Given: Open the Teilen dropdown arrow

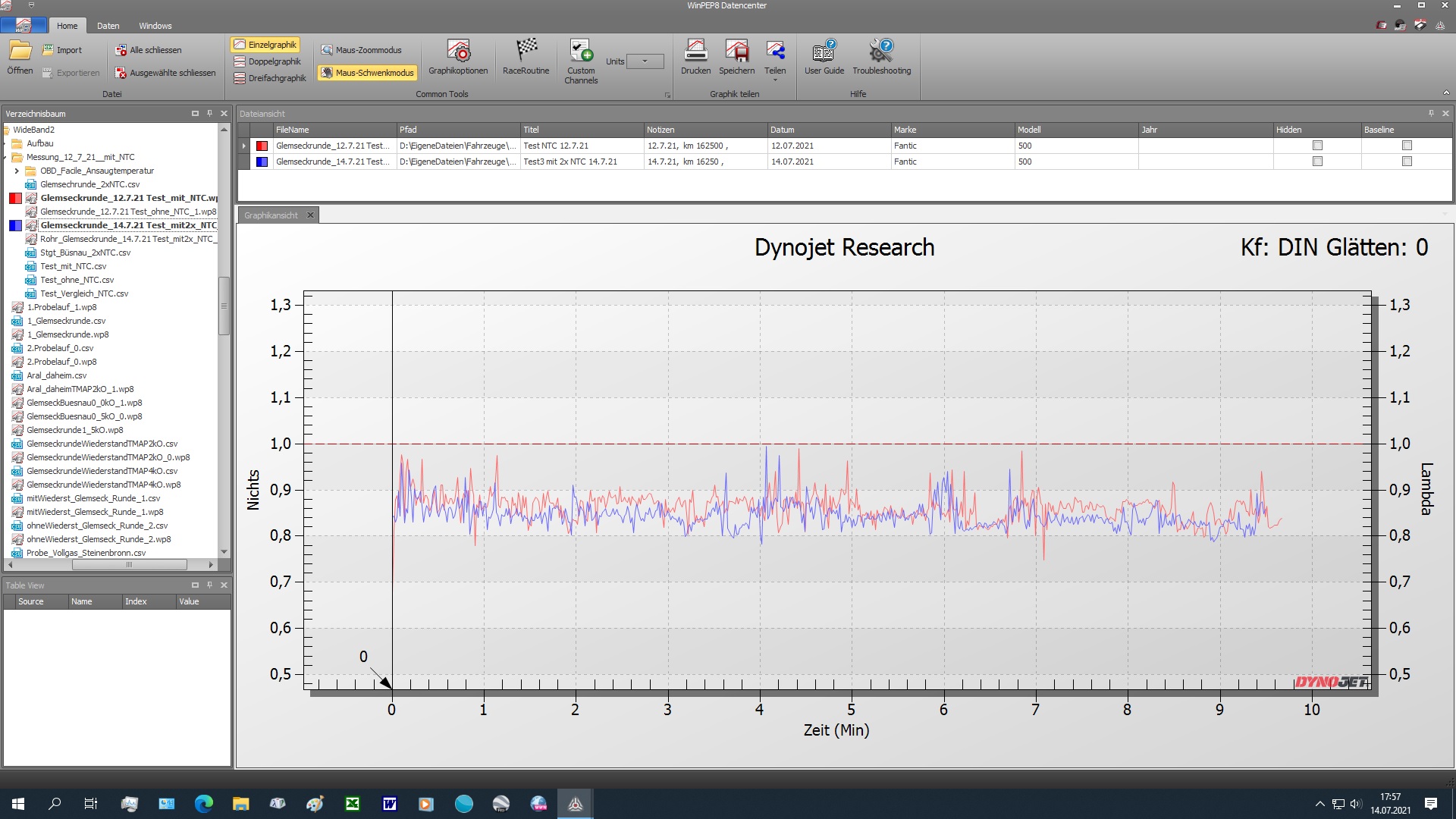Looking at the screenshot, I should point(775,80).
